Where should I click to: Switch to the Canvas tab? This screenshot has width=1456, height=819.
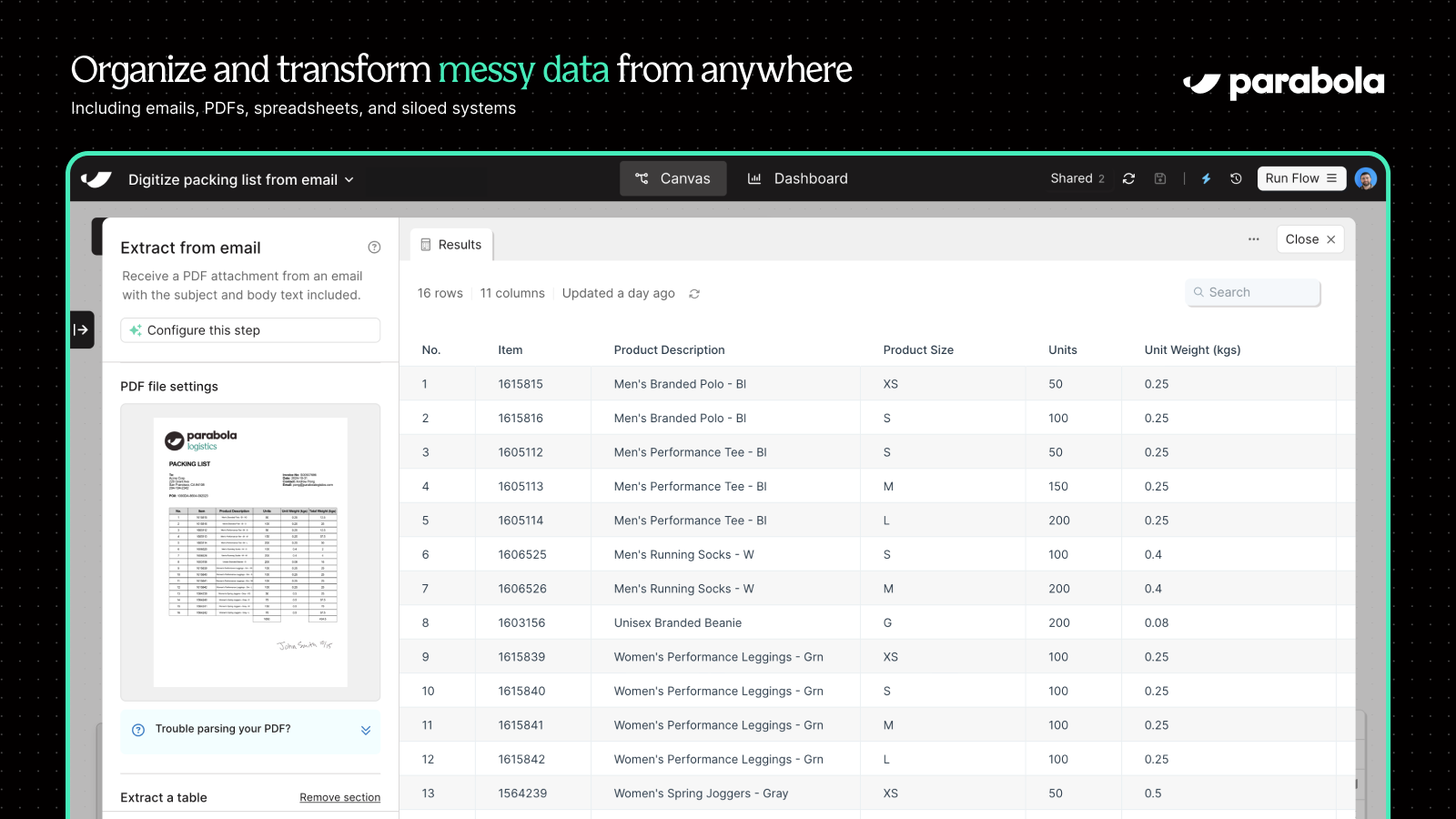coord(673,178)
